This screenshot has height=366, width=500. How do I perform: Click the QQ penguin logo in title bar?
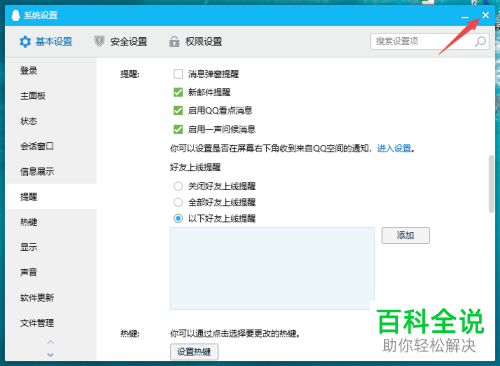tap(16, 15)
